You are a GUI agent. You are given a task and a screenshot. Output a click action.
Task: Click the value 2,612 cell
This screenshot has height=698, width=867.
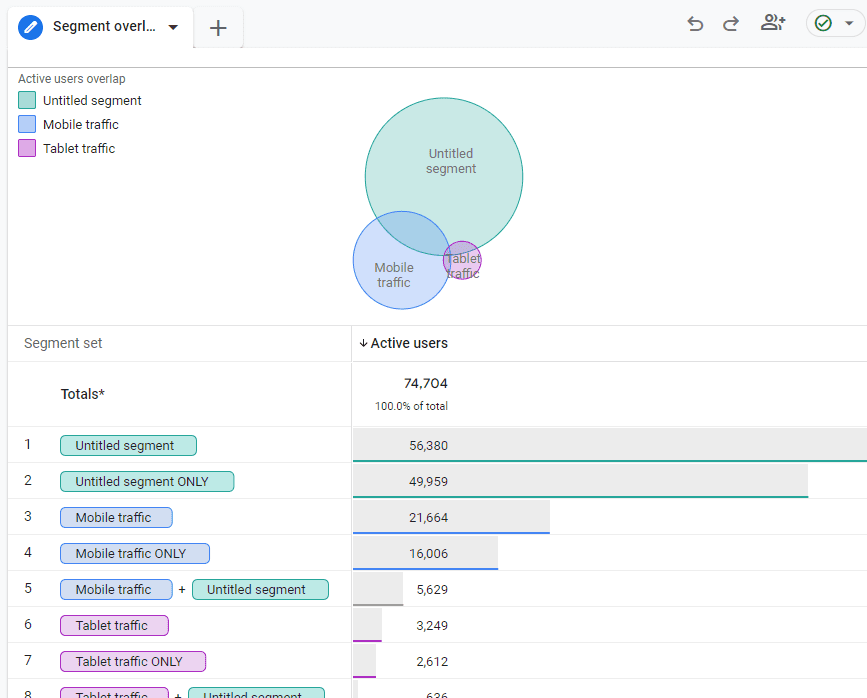pos(432,661)
